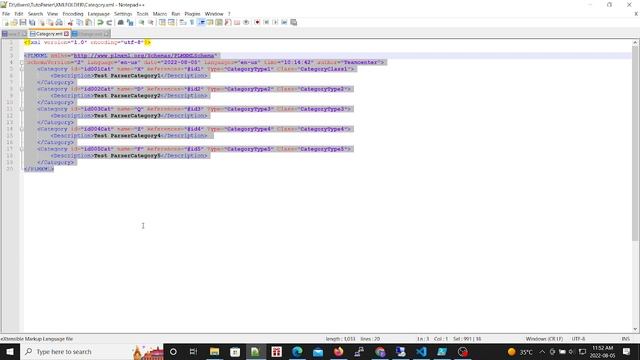This screenshot has width=640, height=360.
Task: Click the Close All toolbar icon
Action: (x=50, y=22)
